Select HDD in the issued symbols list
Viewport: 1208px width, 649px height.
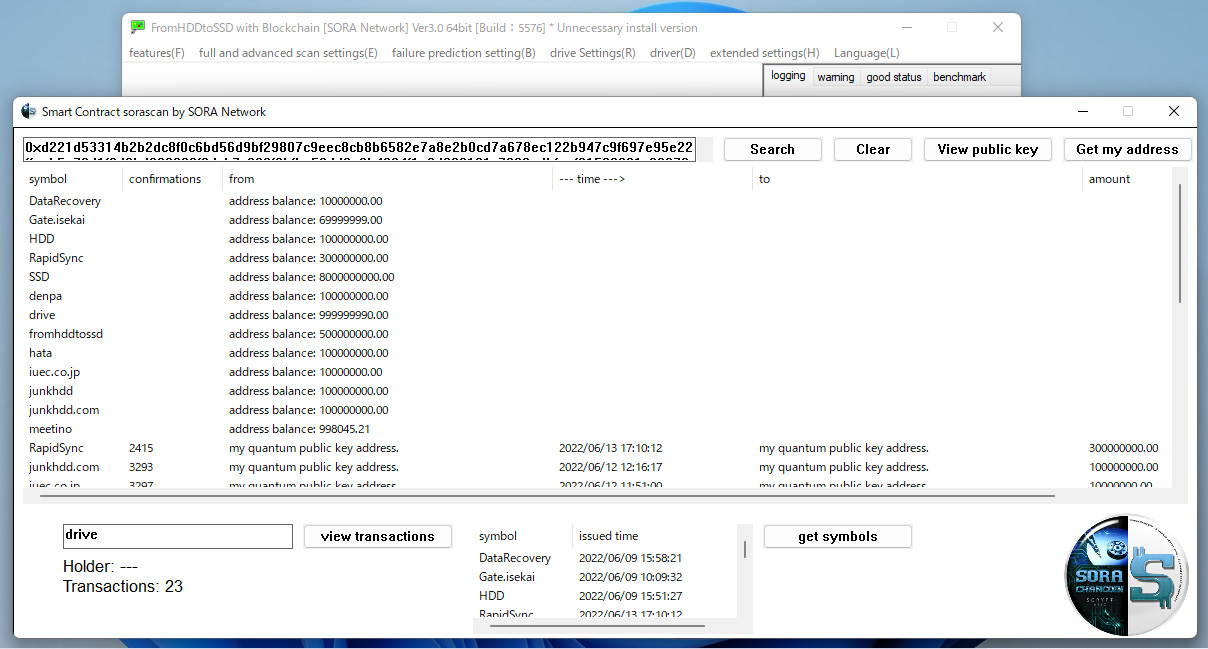coord(606,596)
